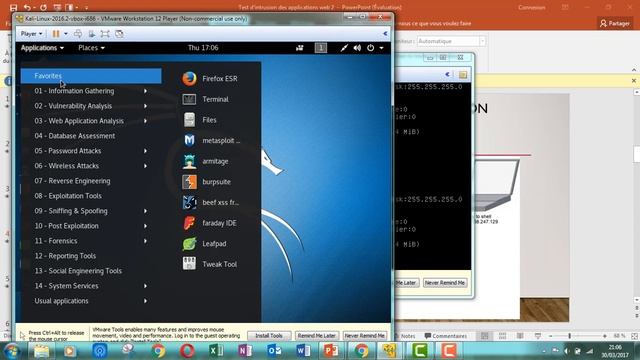
Task: Click Never Remind Me in front VMware window
Action: point(364,336)
